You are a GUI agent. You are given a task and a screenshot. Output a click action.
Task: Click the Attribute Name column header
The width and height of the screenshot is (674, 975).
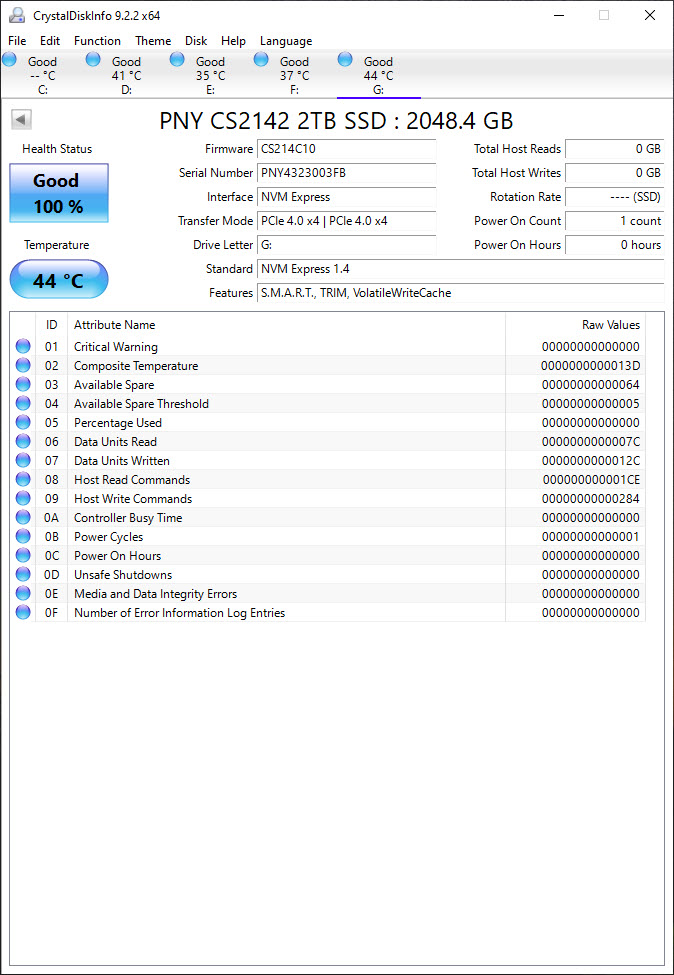tap(286, 325)
